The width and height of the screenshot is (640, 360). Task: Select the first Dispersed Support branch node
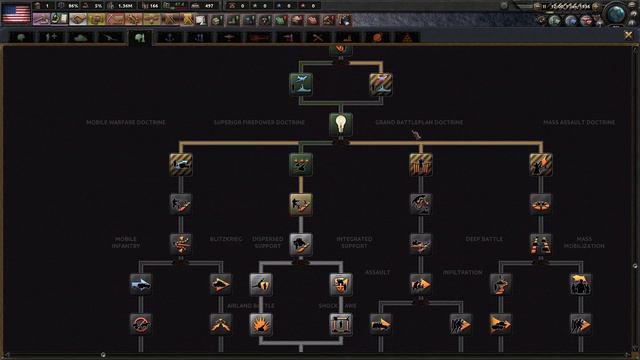(261, 284)
